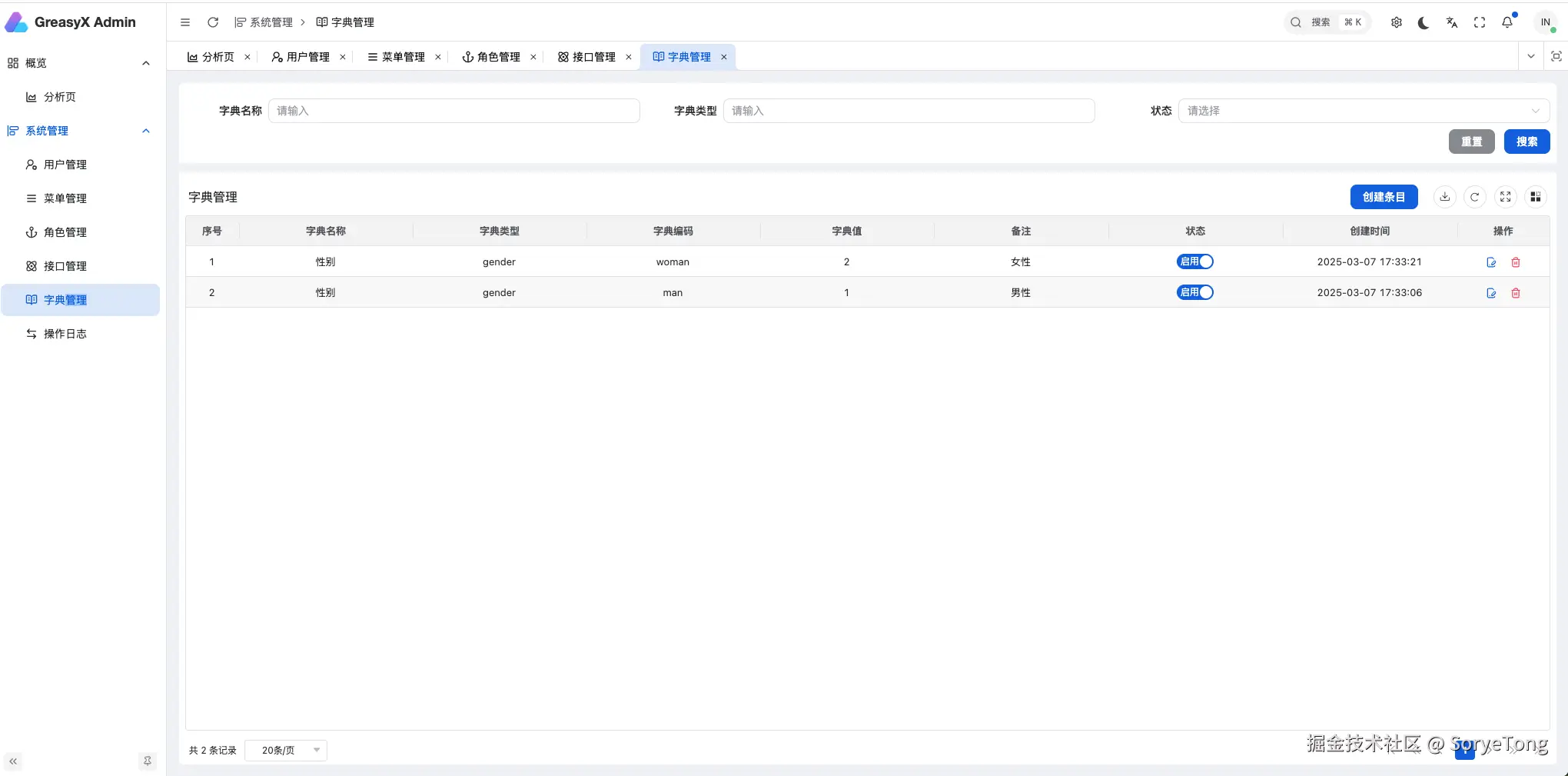This screenshot has width=1568, height=776.
Task: Click the 创建时间 column header
Action: pos(1370,231)
